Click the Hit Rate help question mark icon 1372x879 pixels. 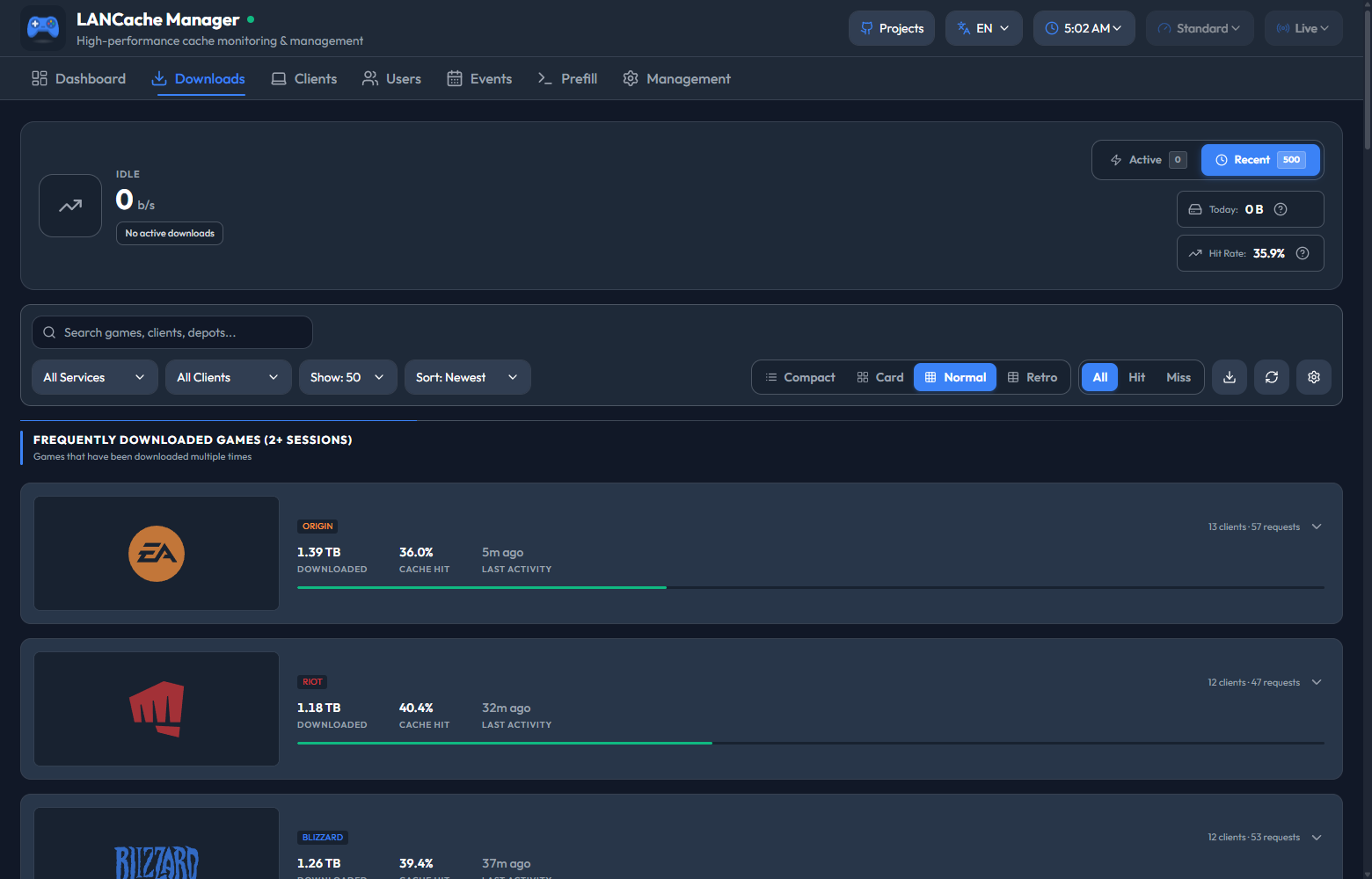1303,253
